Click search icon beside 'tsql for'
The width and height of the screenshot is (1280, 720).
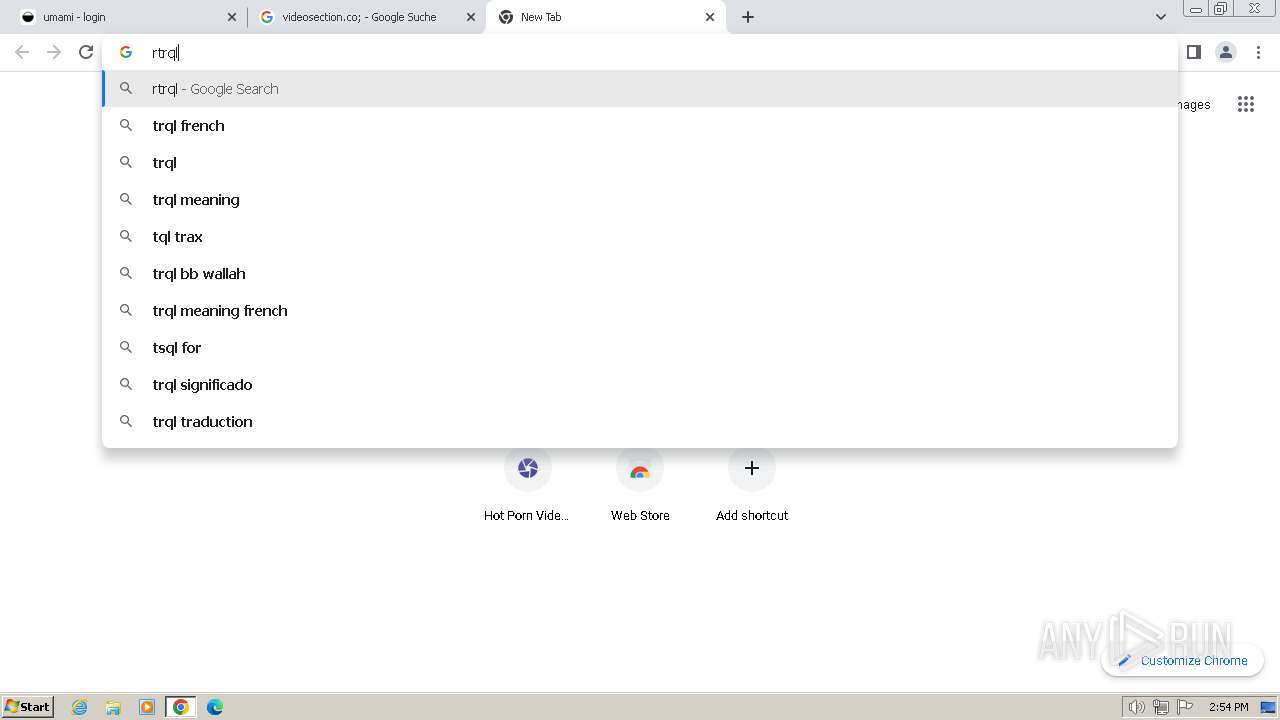click(126, 347)
